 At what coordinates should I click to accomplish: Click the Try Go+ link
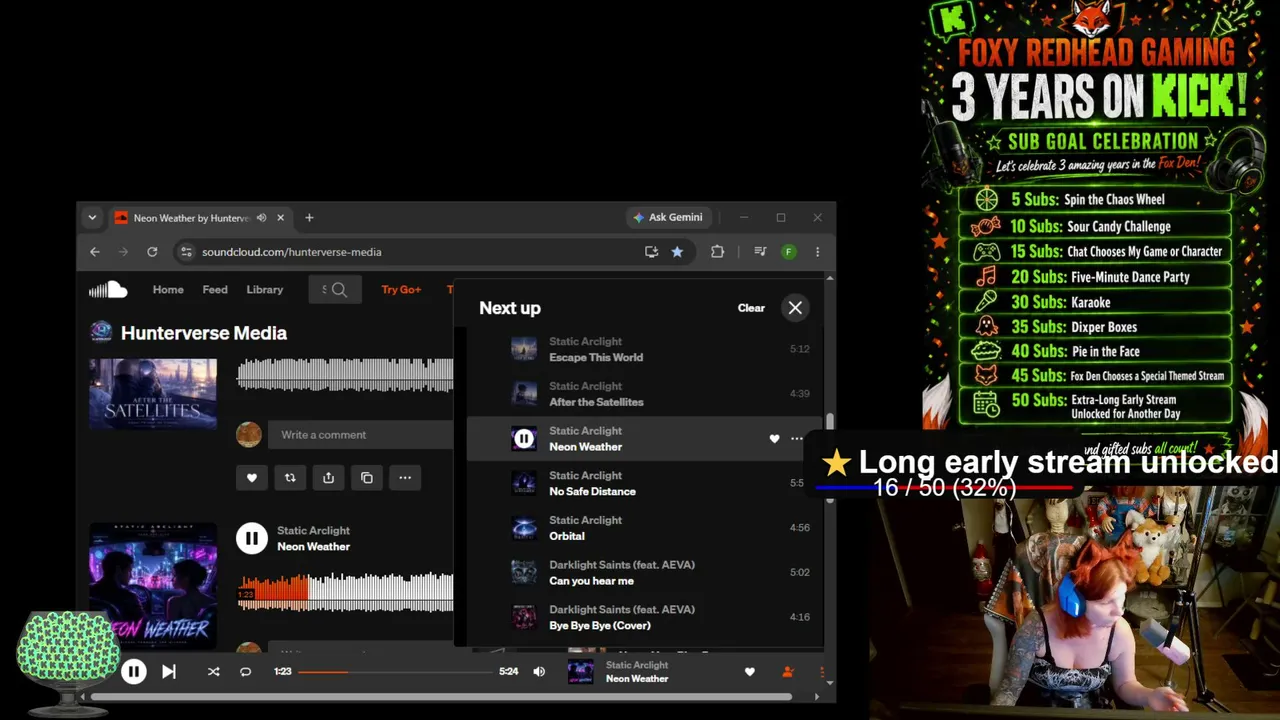[x=401, y=290]
